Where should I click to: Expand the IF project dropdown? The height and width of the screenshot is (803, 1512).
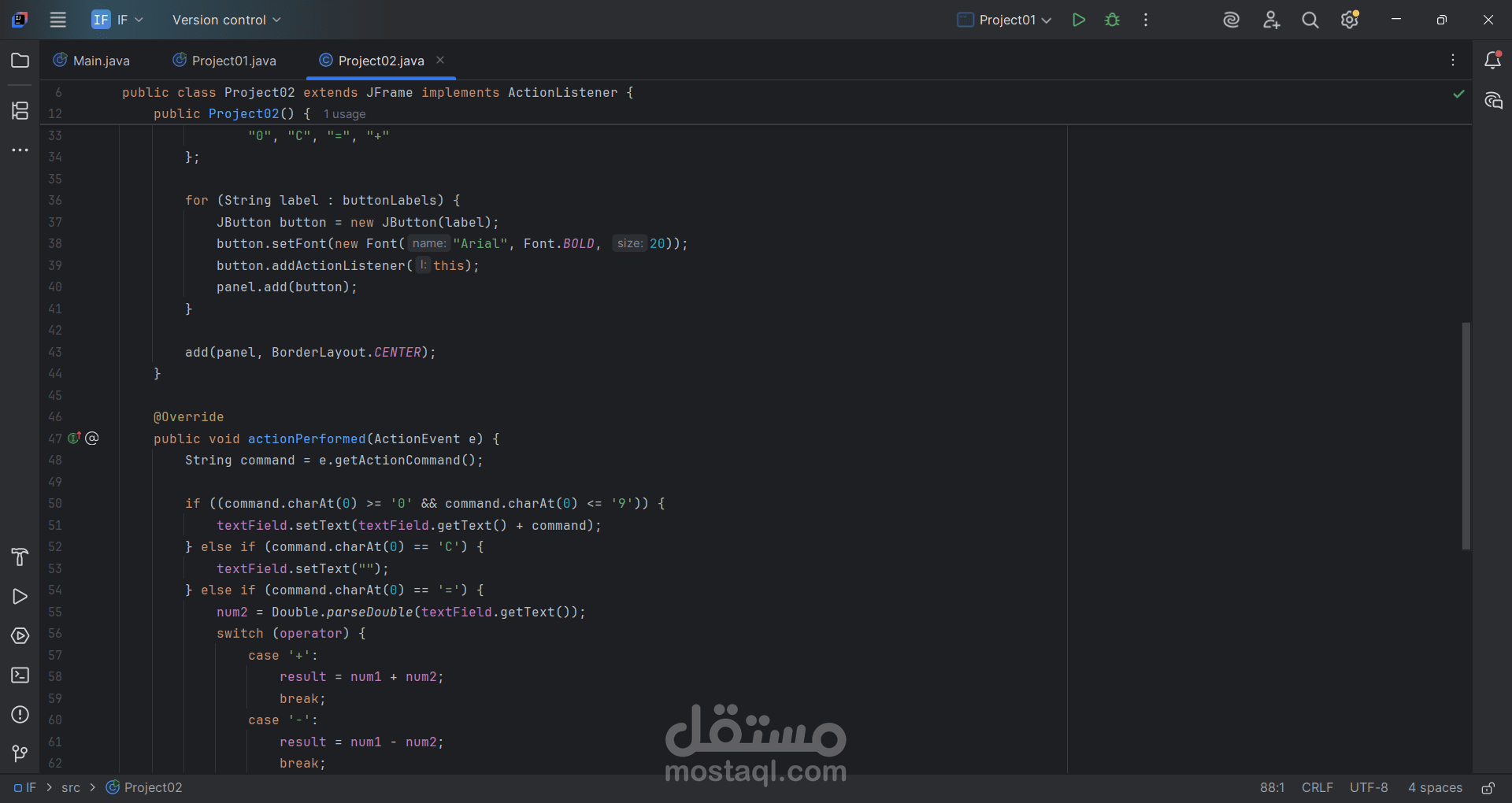pyautogui.click(x=118, y=20)
